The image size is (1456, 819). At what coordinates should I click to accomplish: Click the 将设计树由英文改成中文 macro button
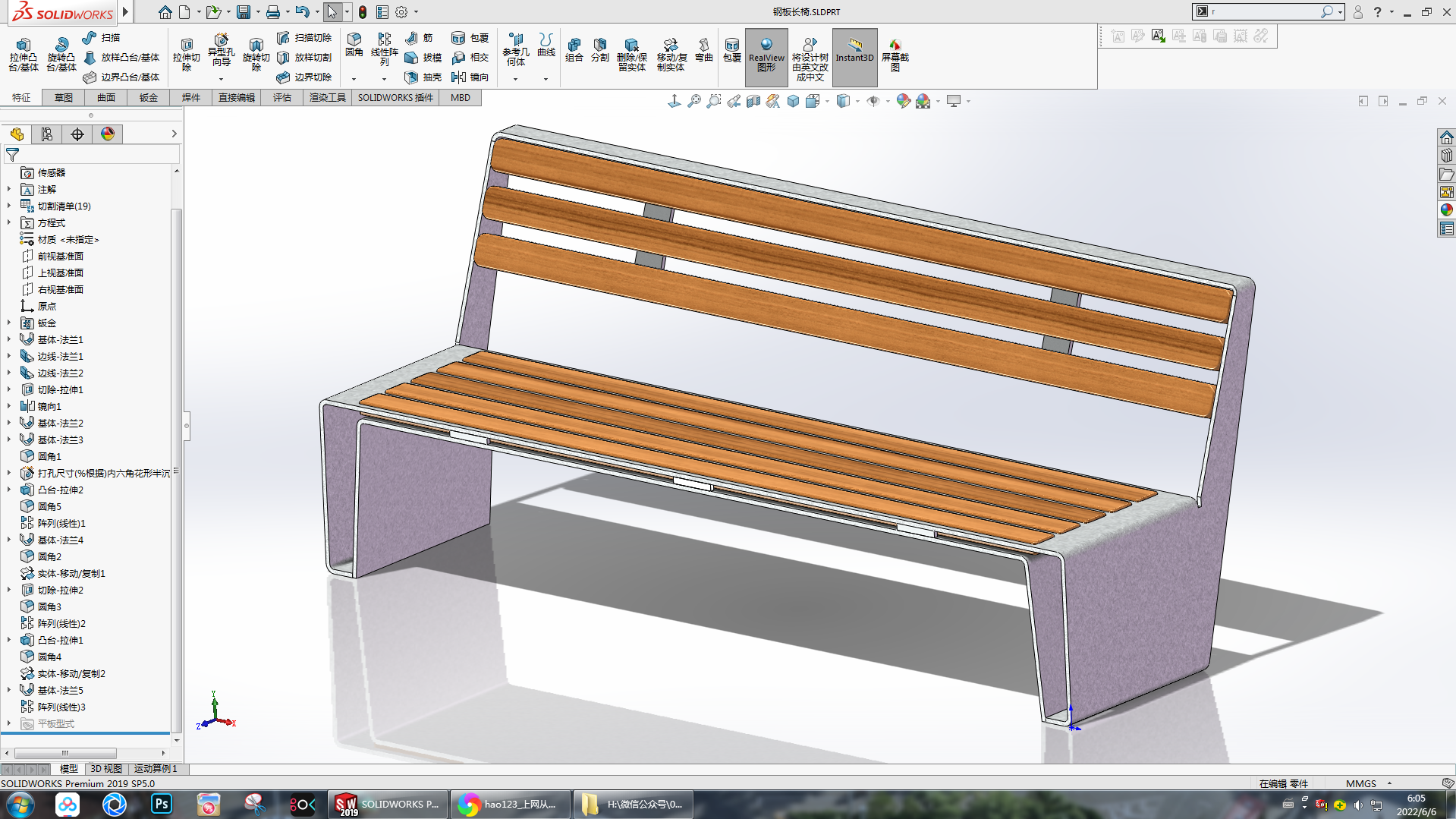point(810,59)
